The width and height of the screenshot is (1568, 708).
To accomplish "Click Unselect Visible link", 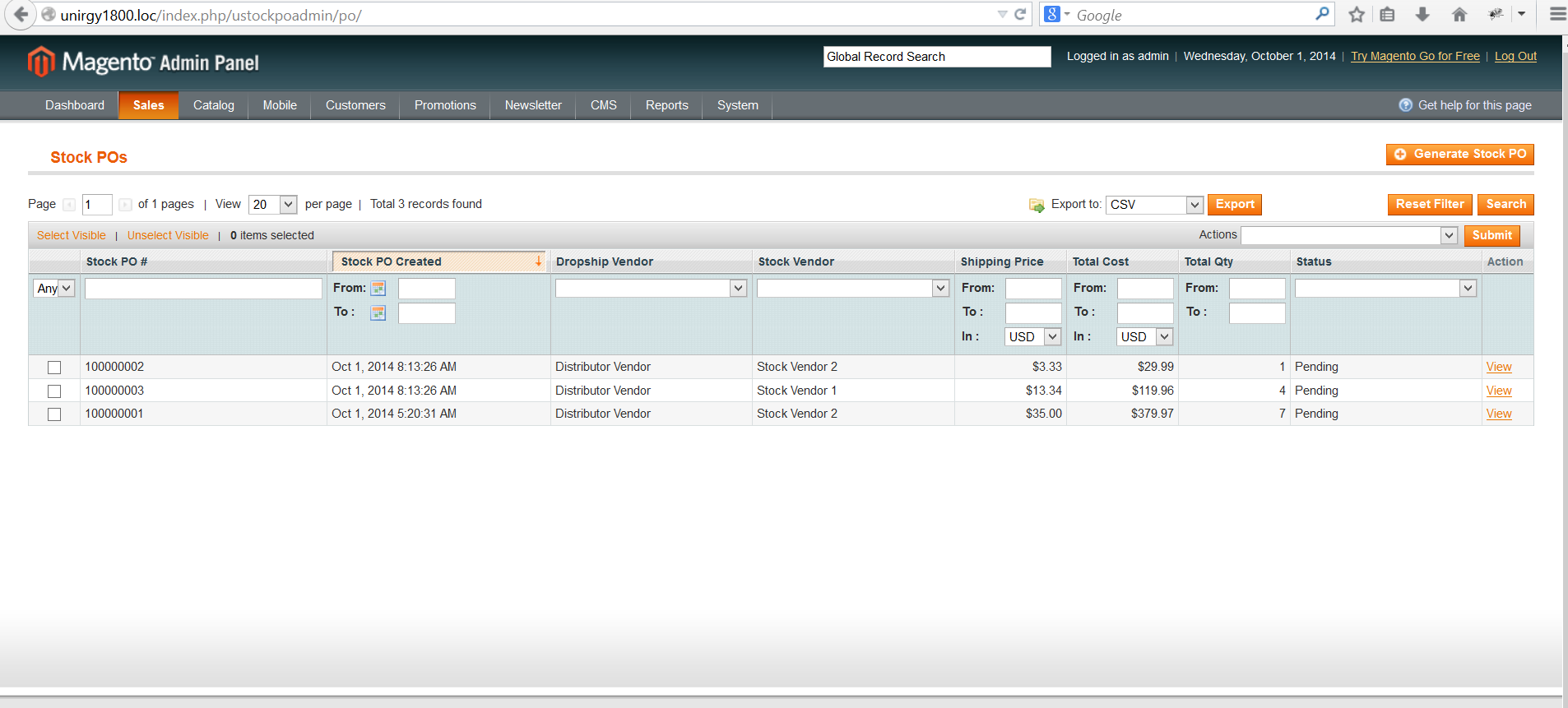I will coord(168,236).
